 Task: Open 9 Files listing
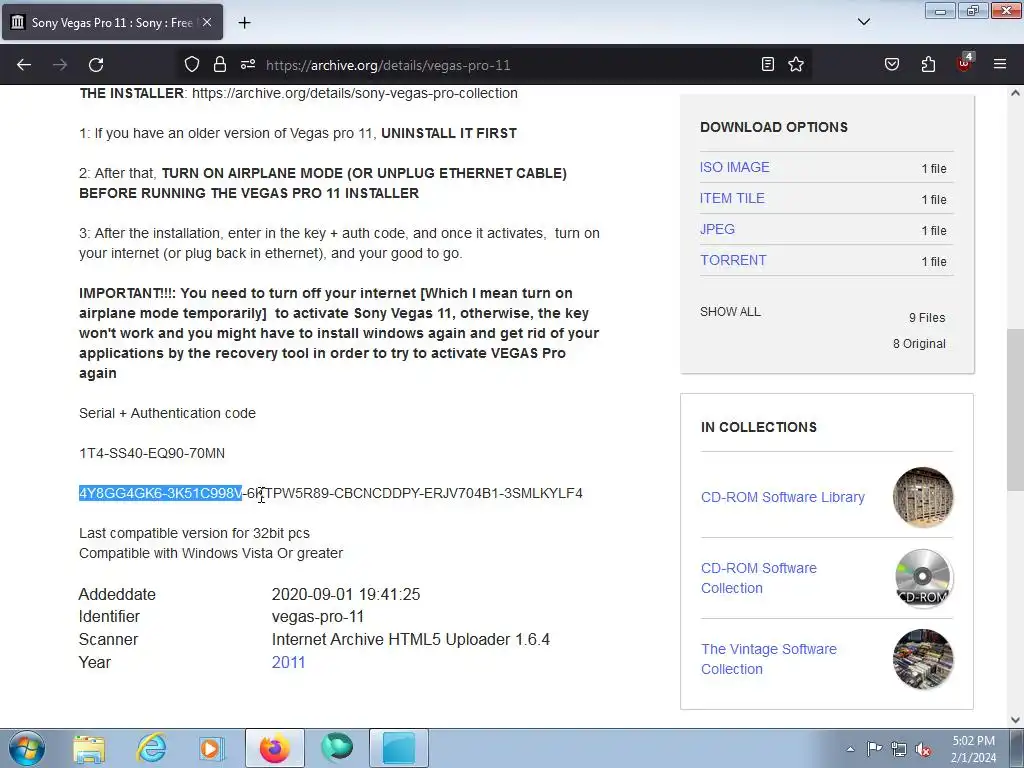click(927, 317)
